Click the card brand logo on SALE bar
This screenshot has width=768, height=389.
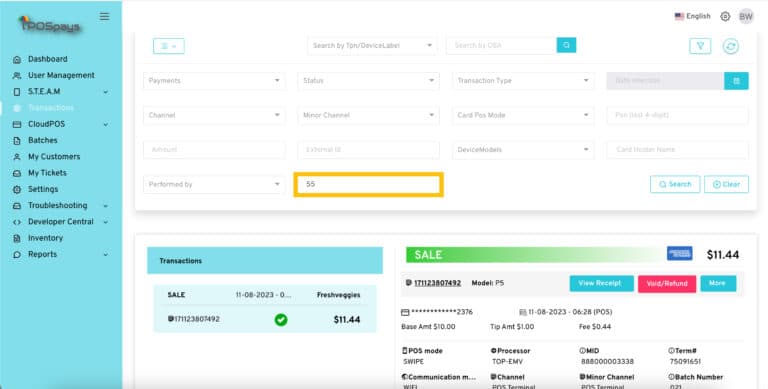coord(679,253)
